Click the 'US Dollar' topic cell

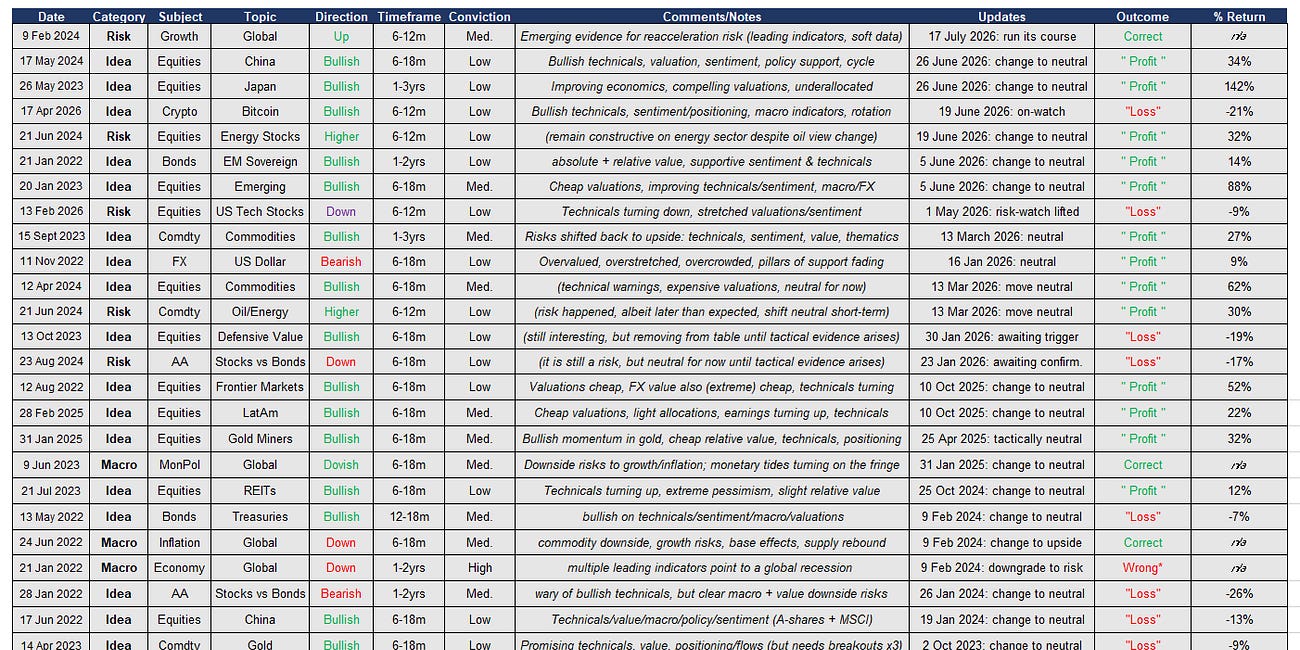(x=260, y=261)
